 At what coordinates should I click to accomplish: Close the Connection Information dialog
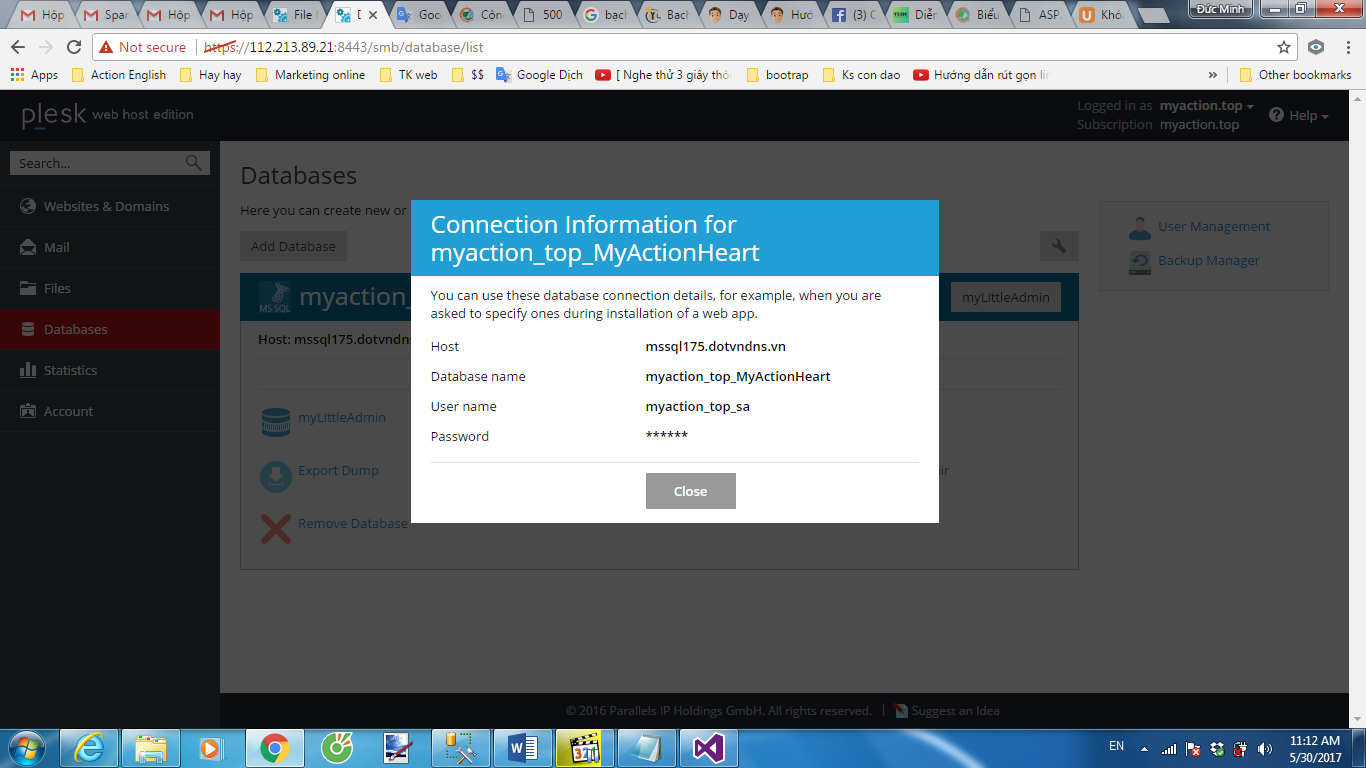[x=690, y=491]
